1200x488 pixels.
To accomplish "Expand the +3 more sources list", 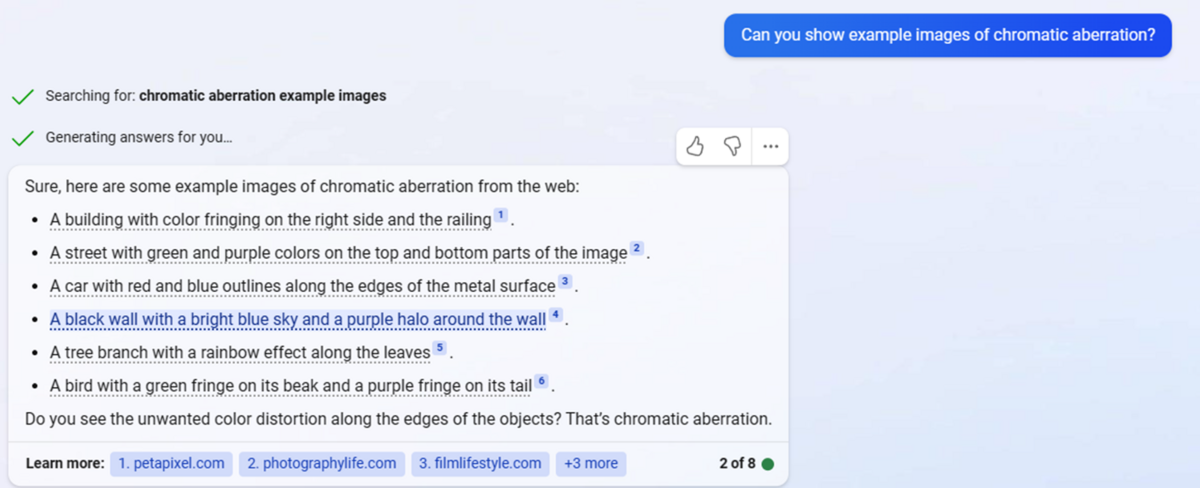I will click(x=591, y=464).
